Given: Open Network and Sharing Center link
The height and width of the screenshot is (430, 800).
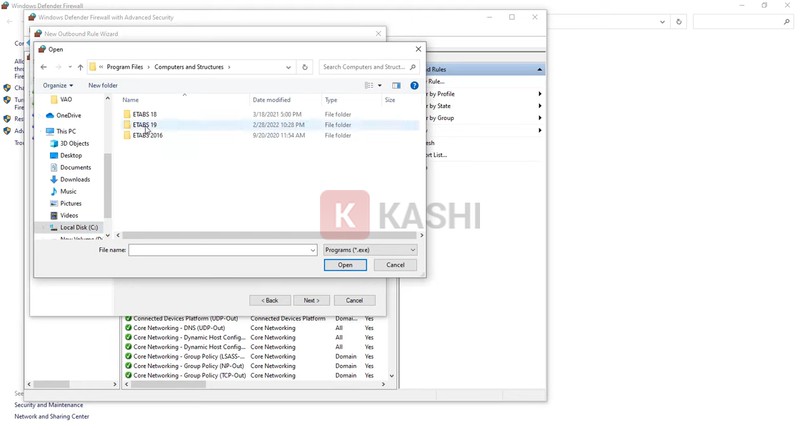Looking at the screenshot, I should [x=52, y=417].
